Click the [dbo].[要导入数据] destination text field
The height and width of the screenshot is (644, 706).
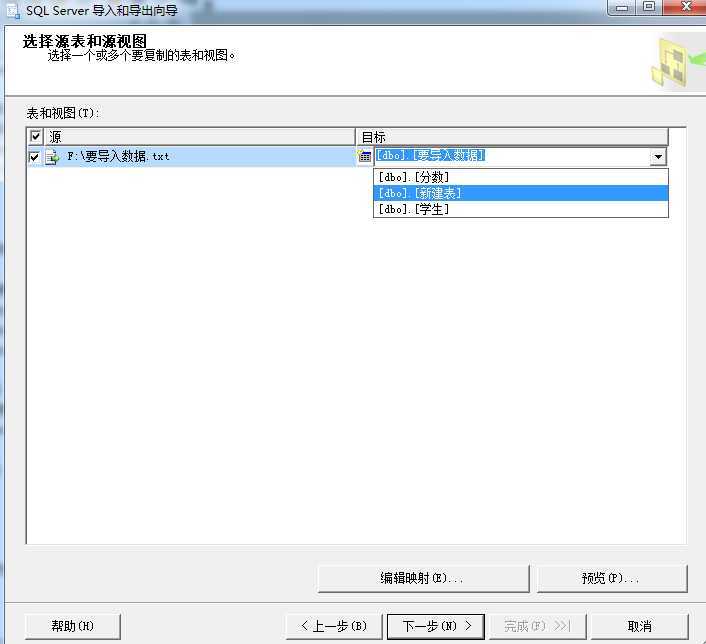[512, 156]
